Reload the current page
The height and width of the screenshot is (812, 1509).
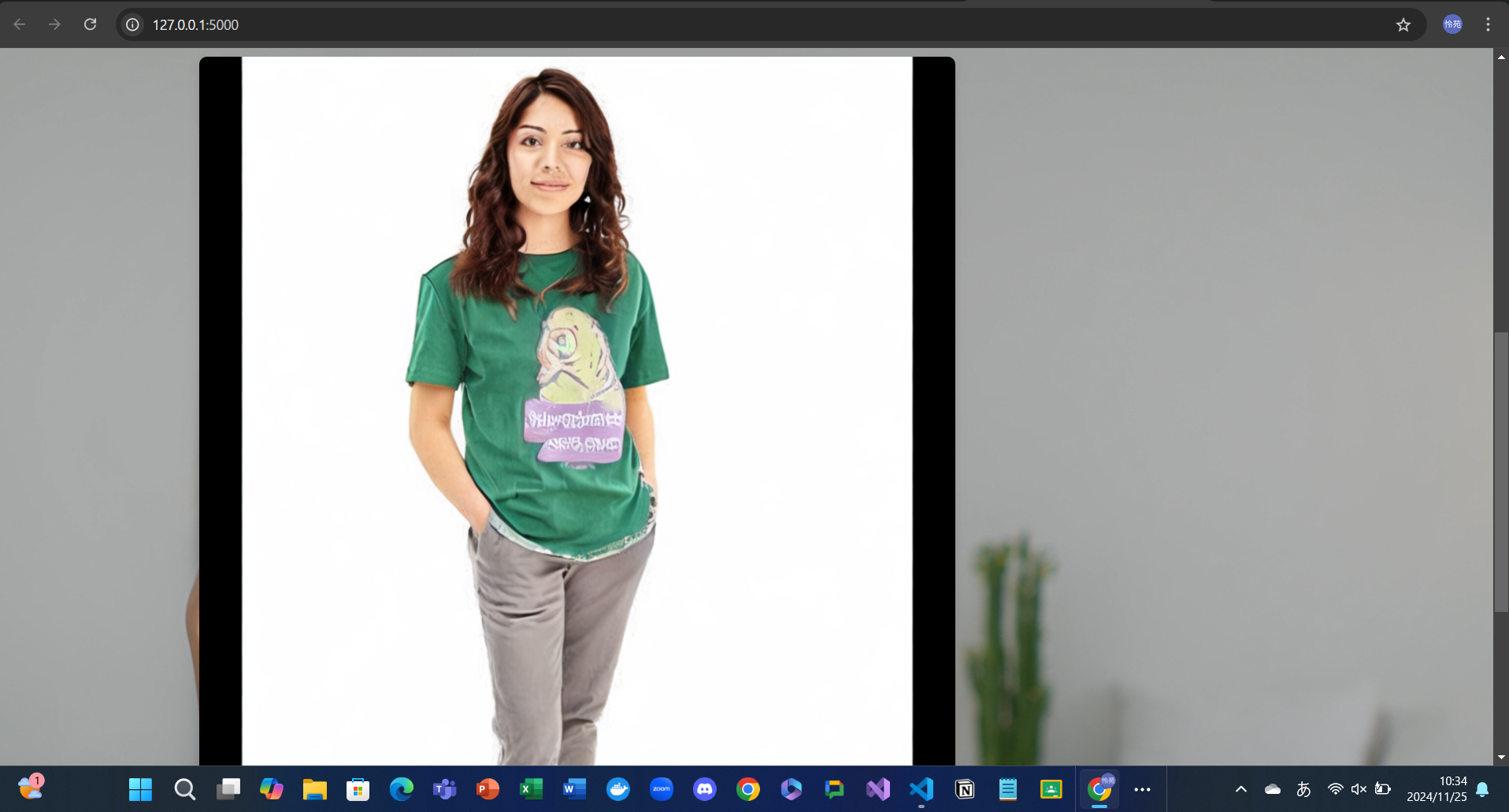click(91, 24)
